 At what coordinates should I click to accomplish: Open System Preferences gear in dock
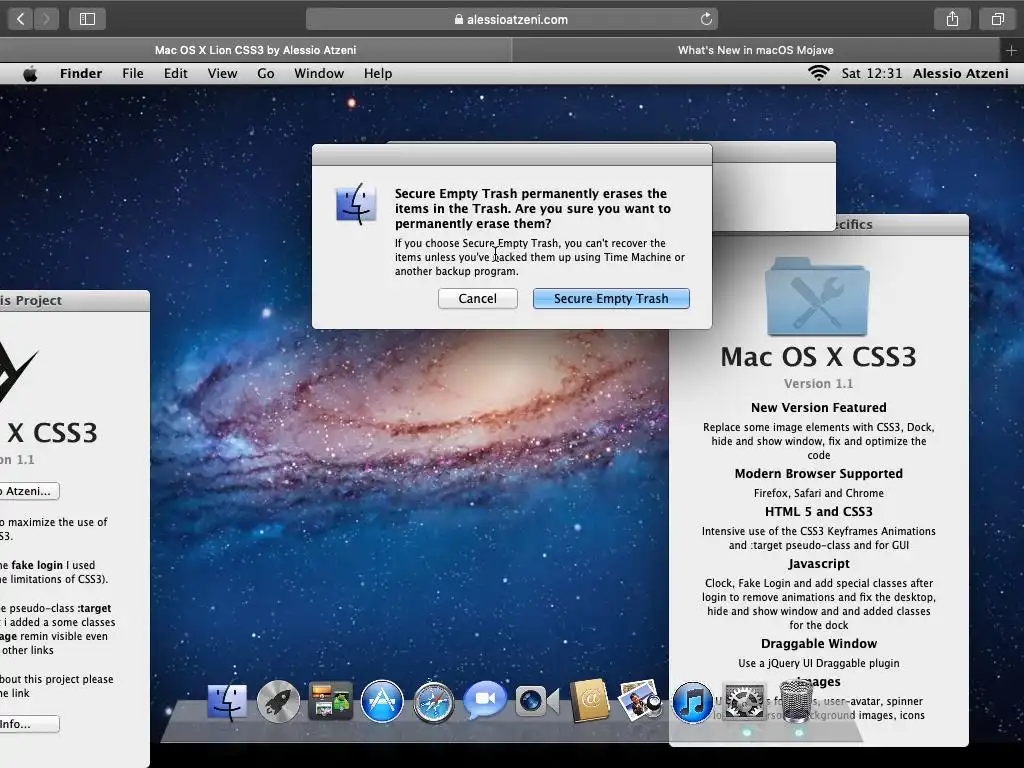click(x=744, y=703)
